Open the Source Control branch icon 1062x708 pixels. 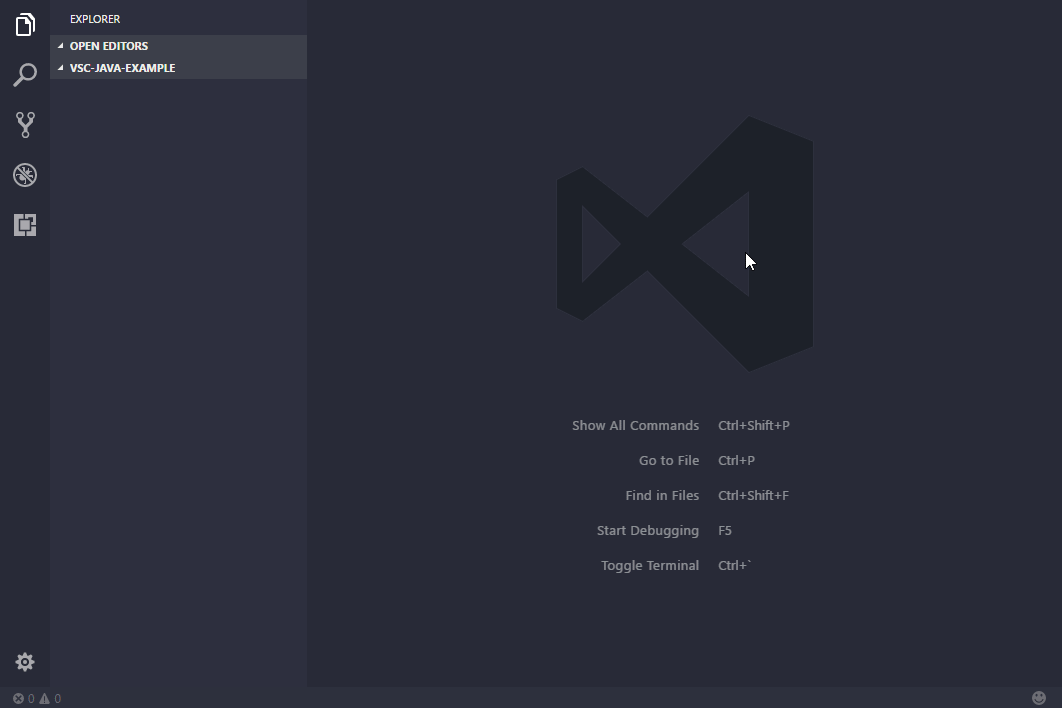(25, 125)
